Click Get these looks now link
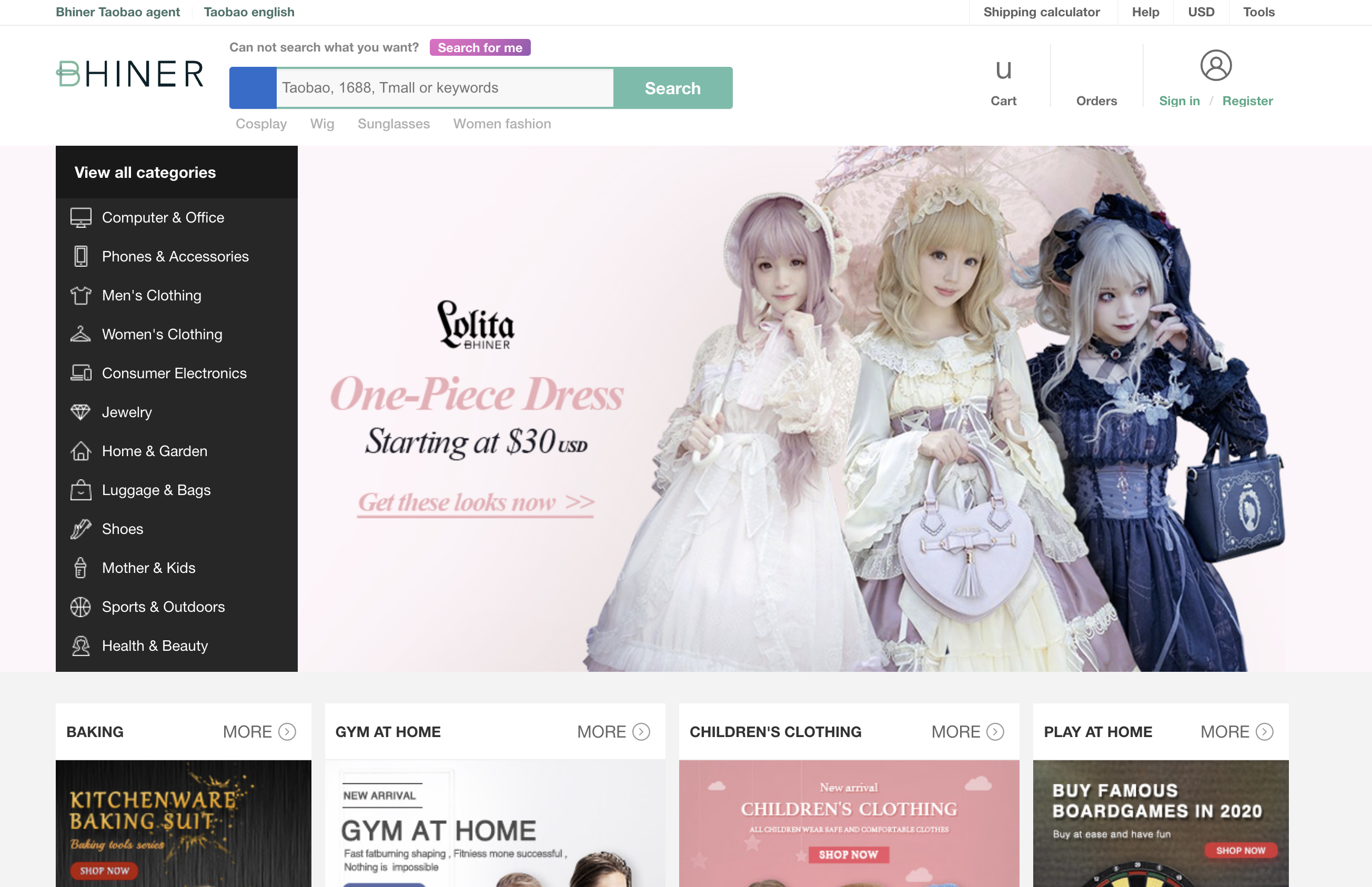Screen dimensions: 1372x887 point(476,503)
